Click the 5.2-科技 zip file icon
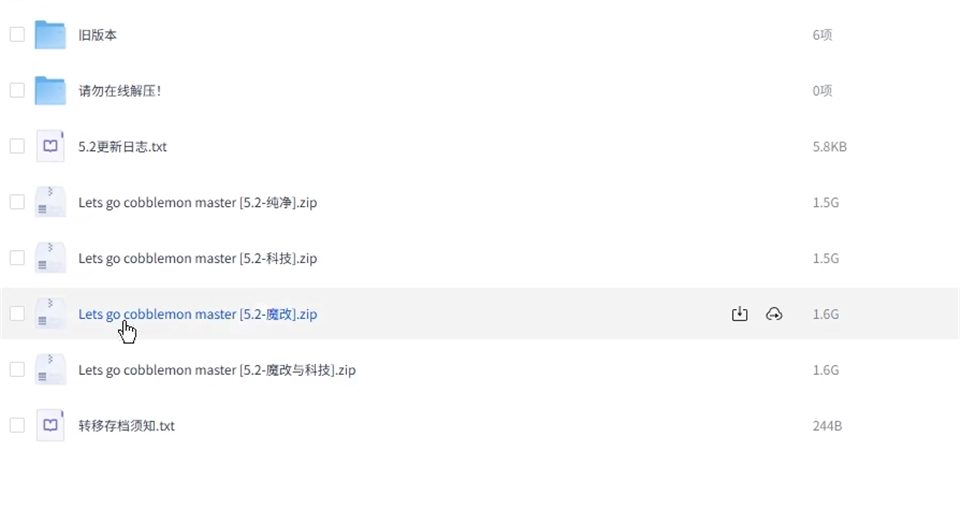The height and width of the screenshot is (524, 960). click(x=50, y=258)
